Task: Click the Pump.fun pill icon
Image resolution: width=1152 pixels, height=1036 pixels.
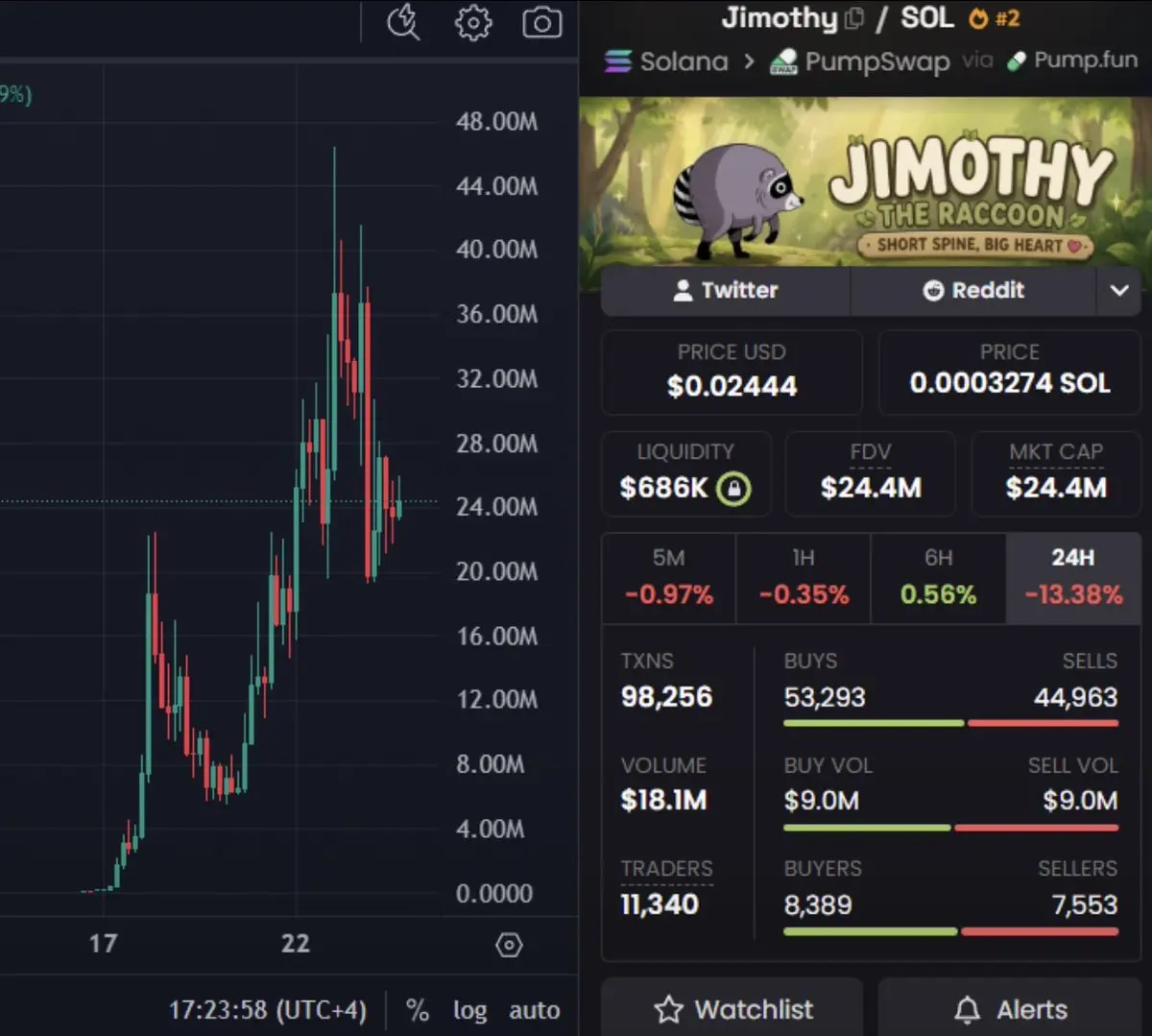Action: click(1016, 61)
